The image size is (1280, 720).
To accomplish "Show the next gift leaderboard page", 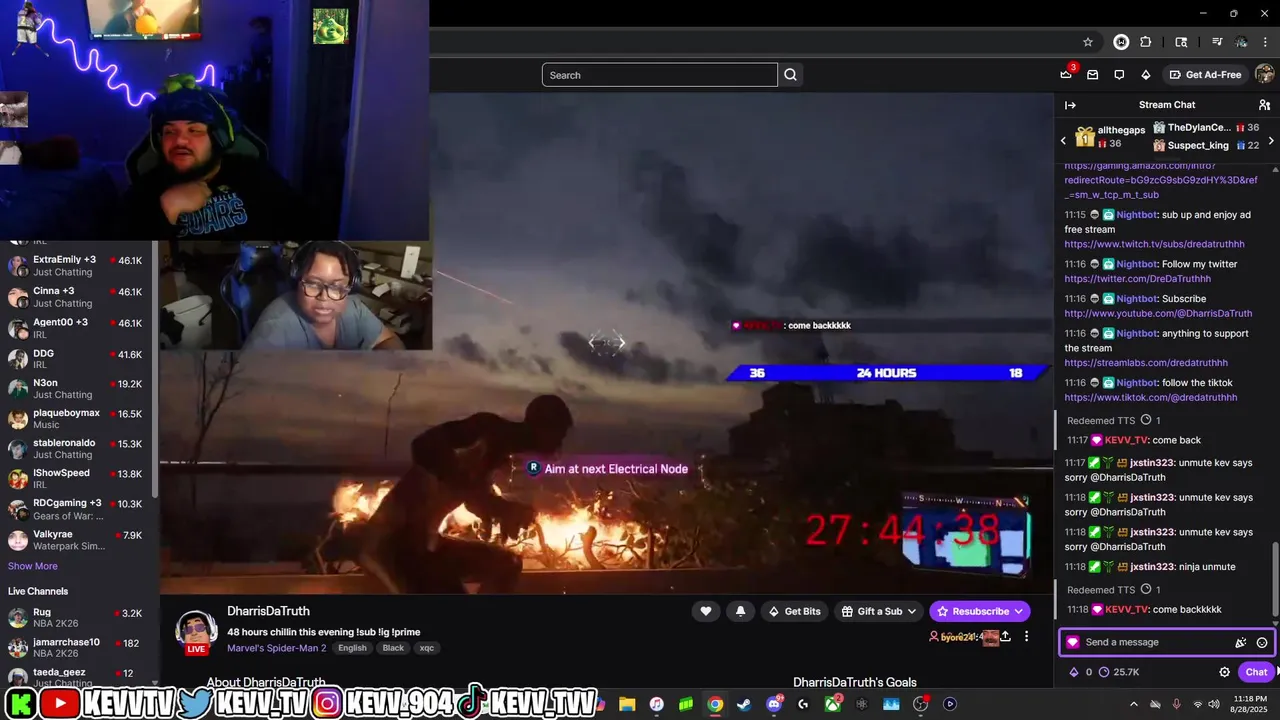I will point(1271,141).
